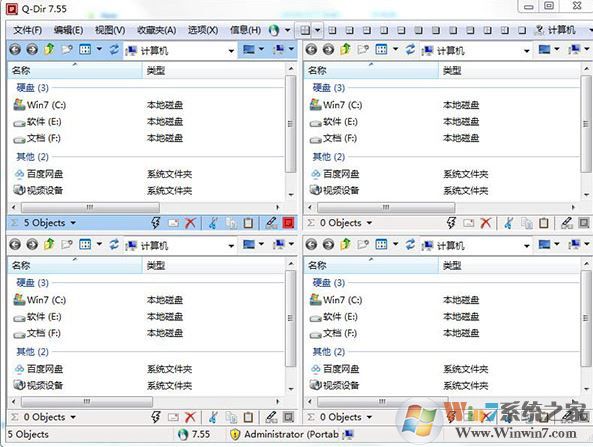Click vertical scrollbar in top-right pane
593x447 pixels.
pos(586,123)
